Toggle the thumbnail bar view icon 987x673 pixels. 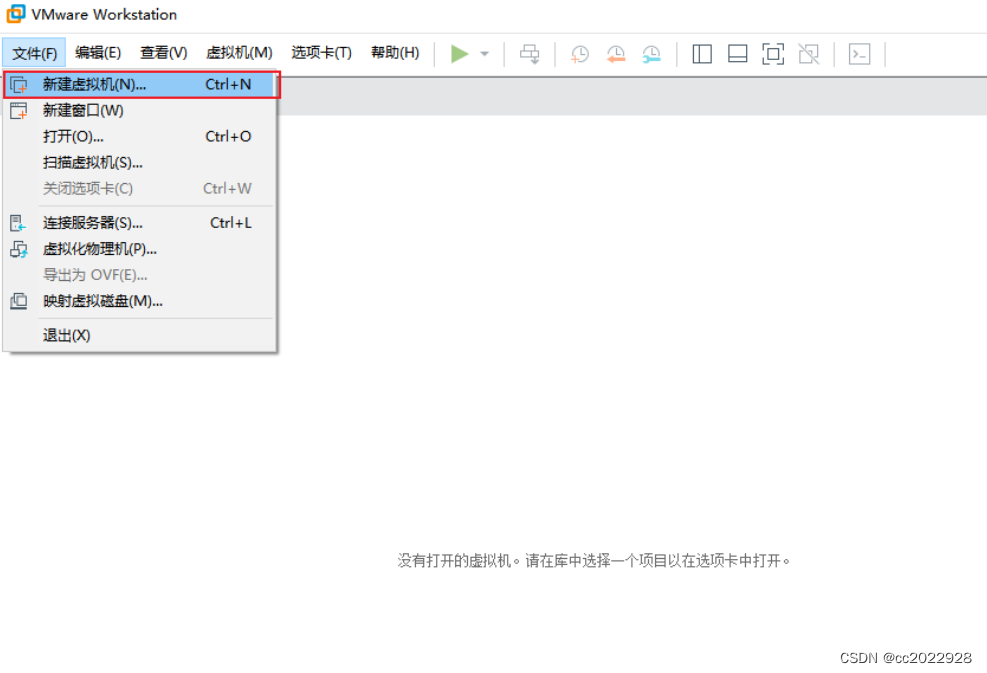pyautogui.click(x=737, y=54)
